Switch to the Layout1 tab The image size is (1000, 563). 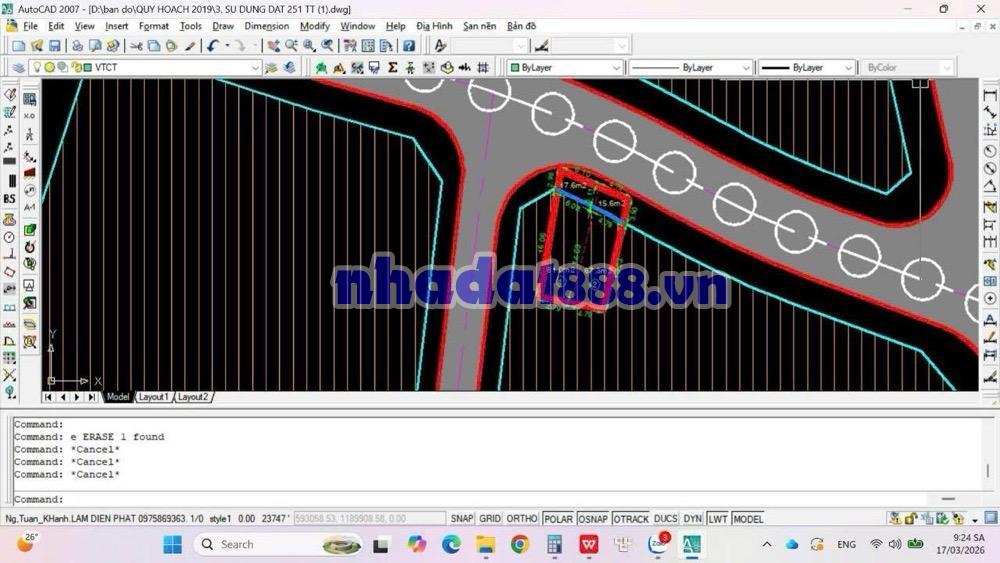tap(153, 397)
